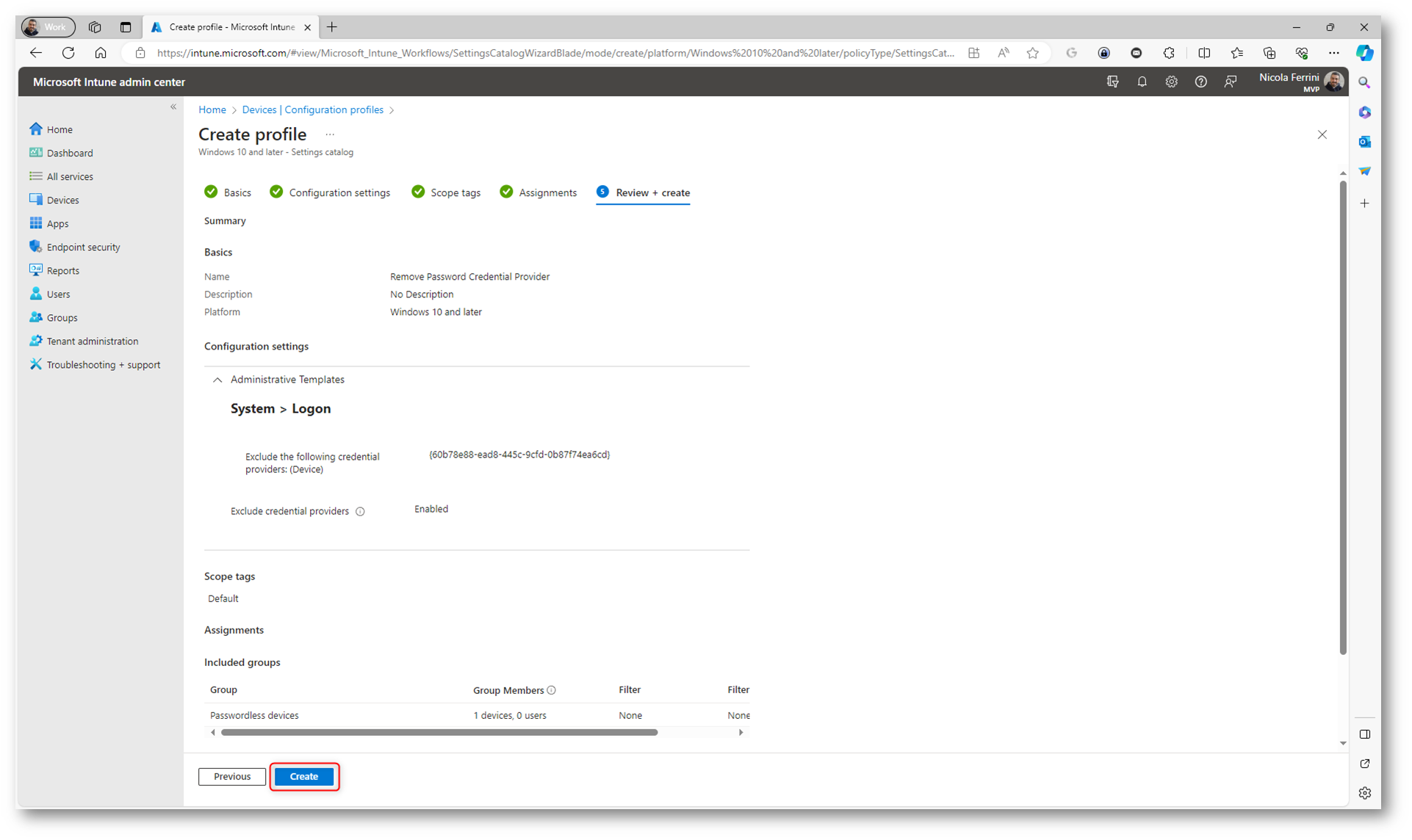The image size is (1412, 840).
Task: Add page to browser favorites star
Action: [1032, 53]
